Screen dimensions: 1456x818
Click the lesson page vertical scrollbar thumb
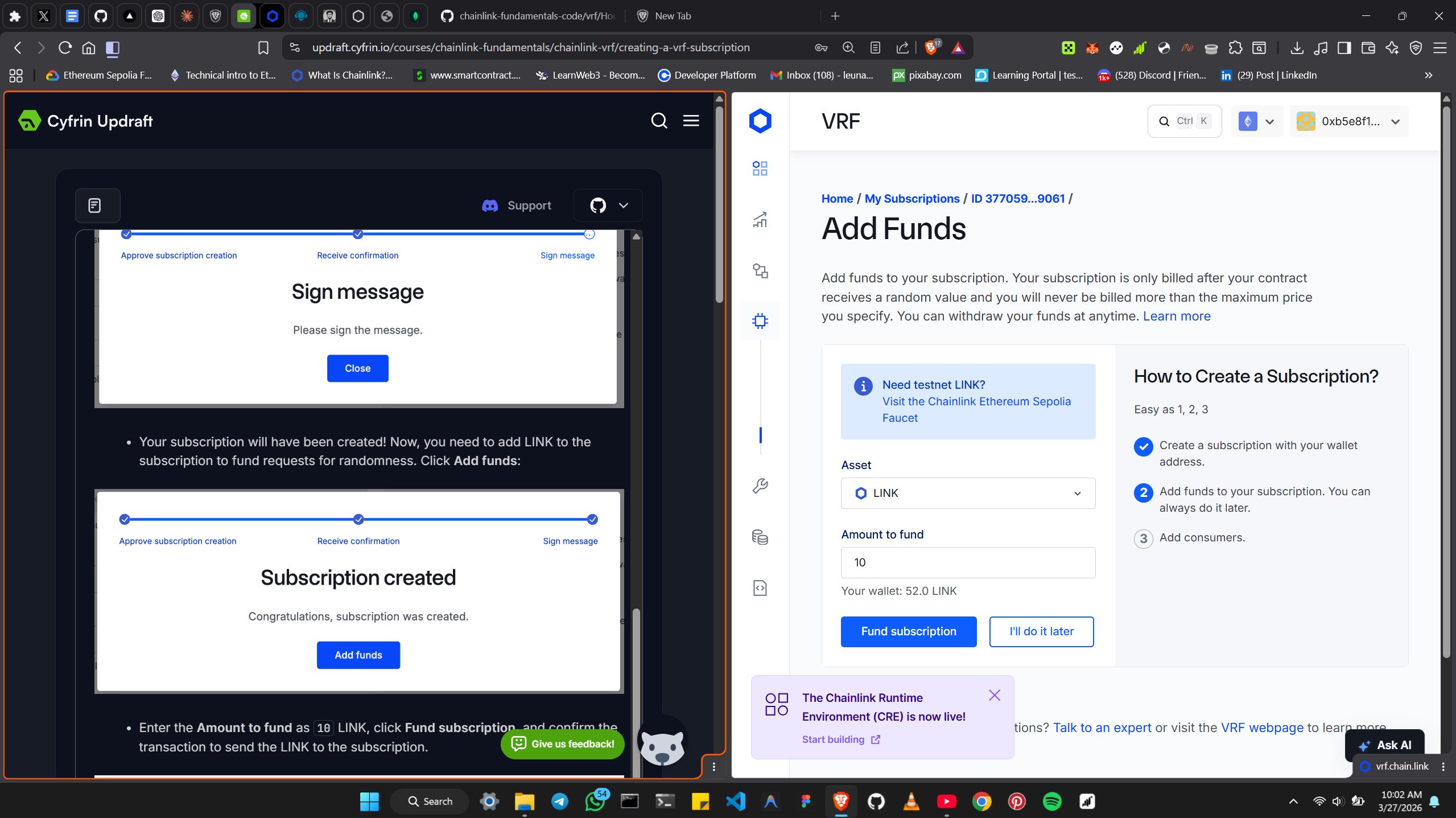(719, 205)
